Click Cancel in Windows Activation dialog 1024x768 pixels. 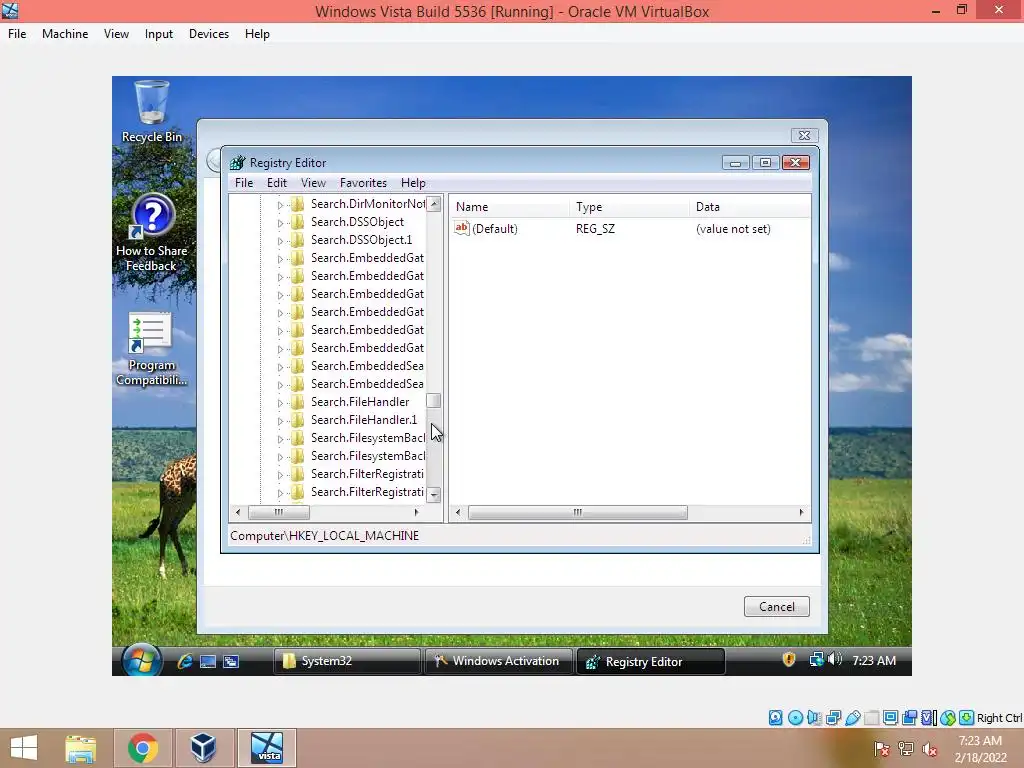[x=776, y=607]
